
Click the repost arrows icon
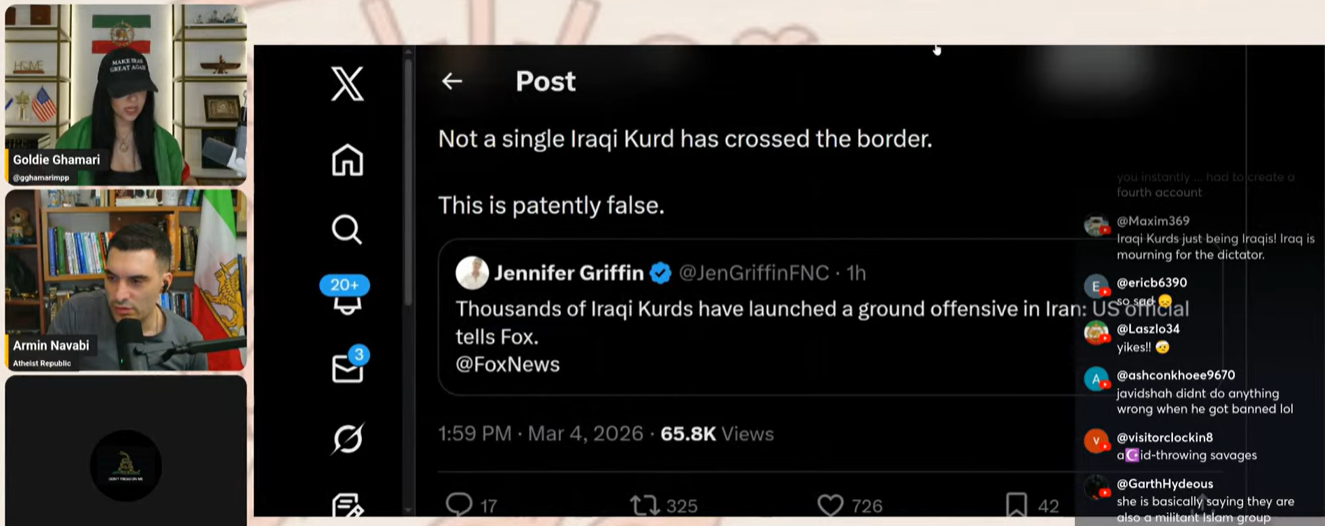(645, 505)
